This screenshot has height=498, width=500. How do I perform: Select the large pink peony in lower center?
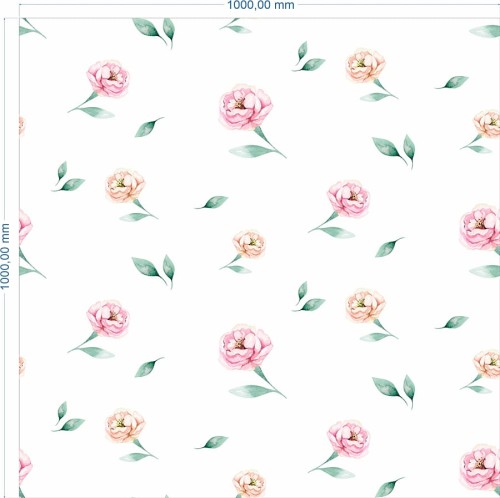pos(246,347)
